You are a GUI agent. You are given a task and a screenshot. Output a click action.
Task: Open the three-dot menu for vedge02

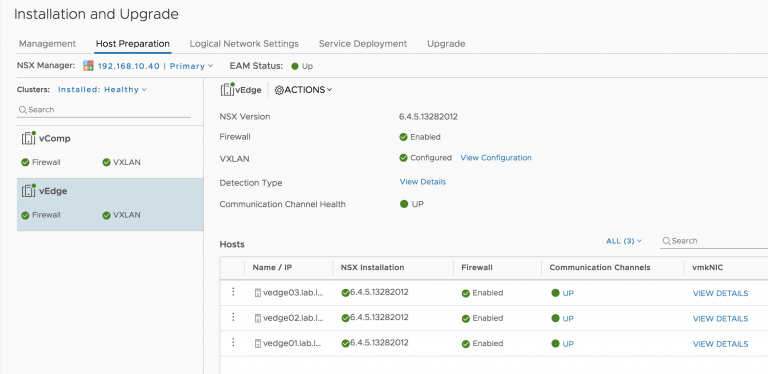tap(233, 317)
